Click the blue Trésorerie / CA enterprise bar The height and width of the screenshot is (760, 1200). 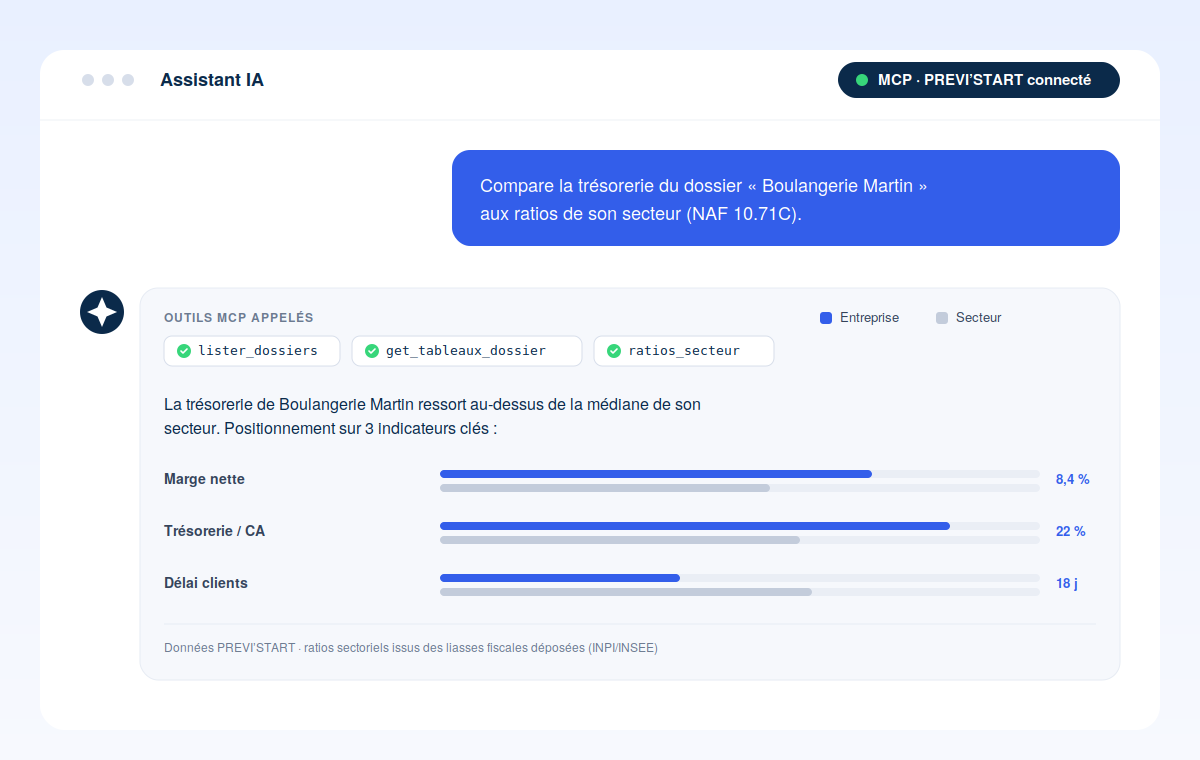coord(695,526)
